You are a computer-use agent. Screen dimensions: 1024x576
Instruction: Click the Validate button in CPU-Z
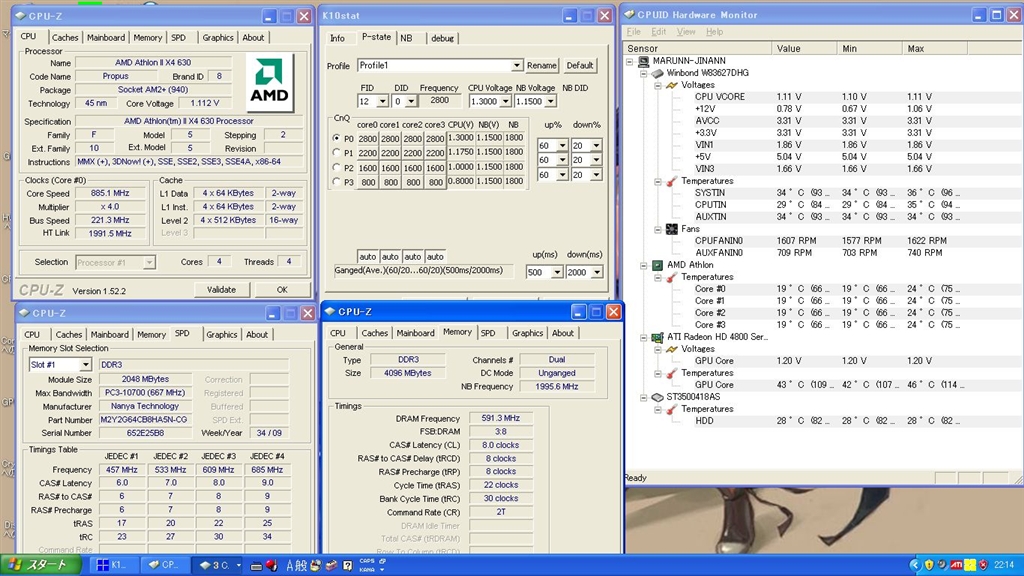coord(221,289)
